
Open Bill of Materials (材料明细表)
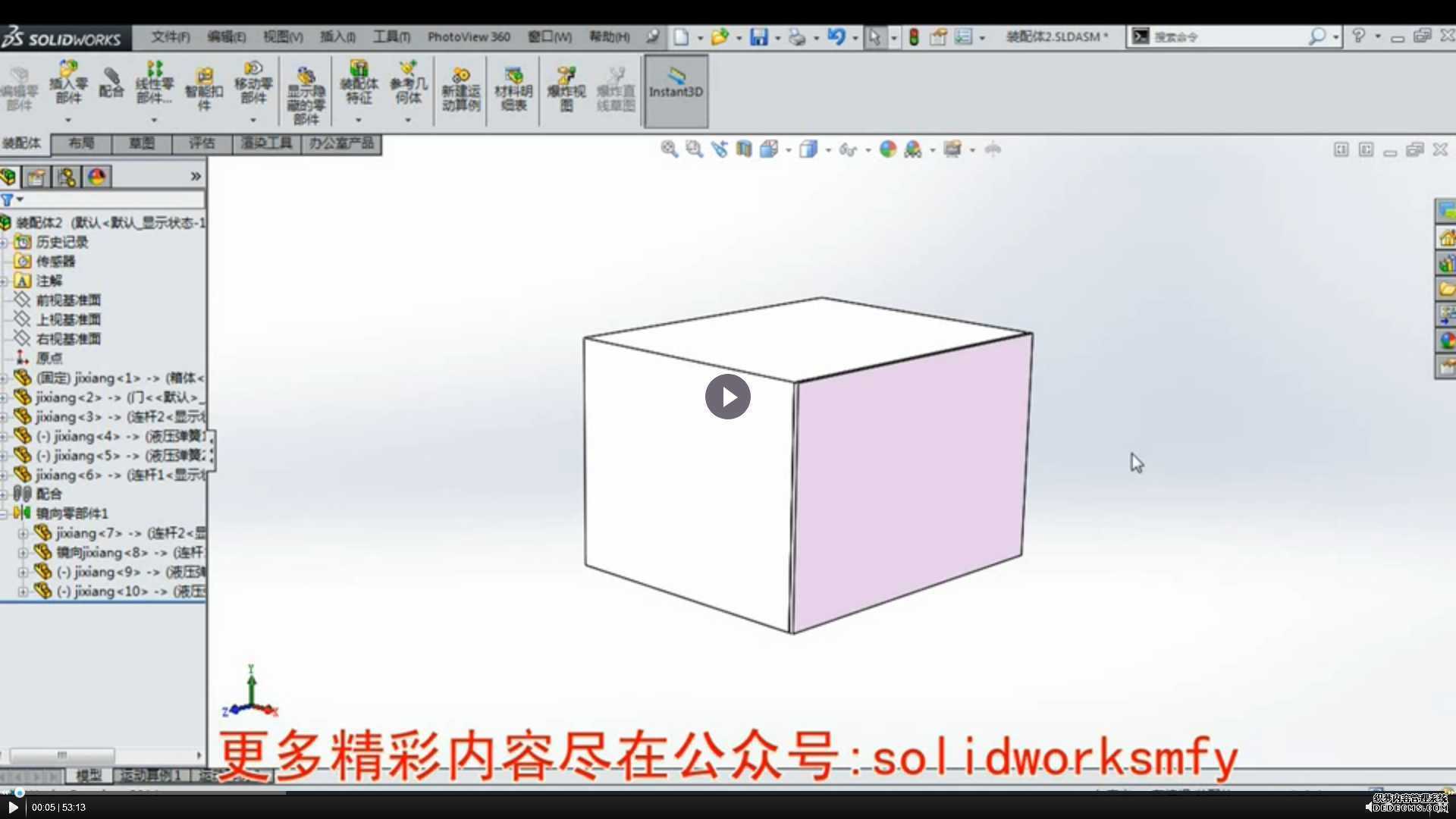(513, 89)
